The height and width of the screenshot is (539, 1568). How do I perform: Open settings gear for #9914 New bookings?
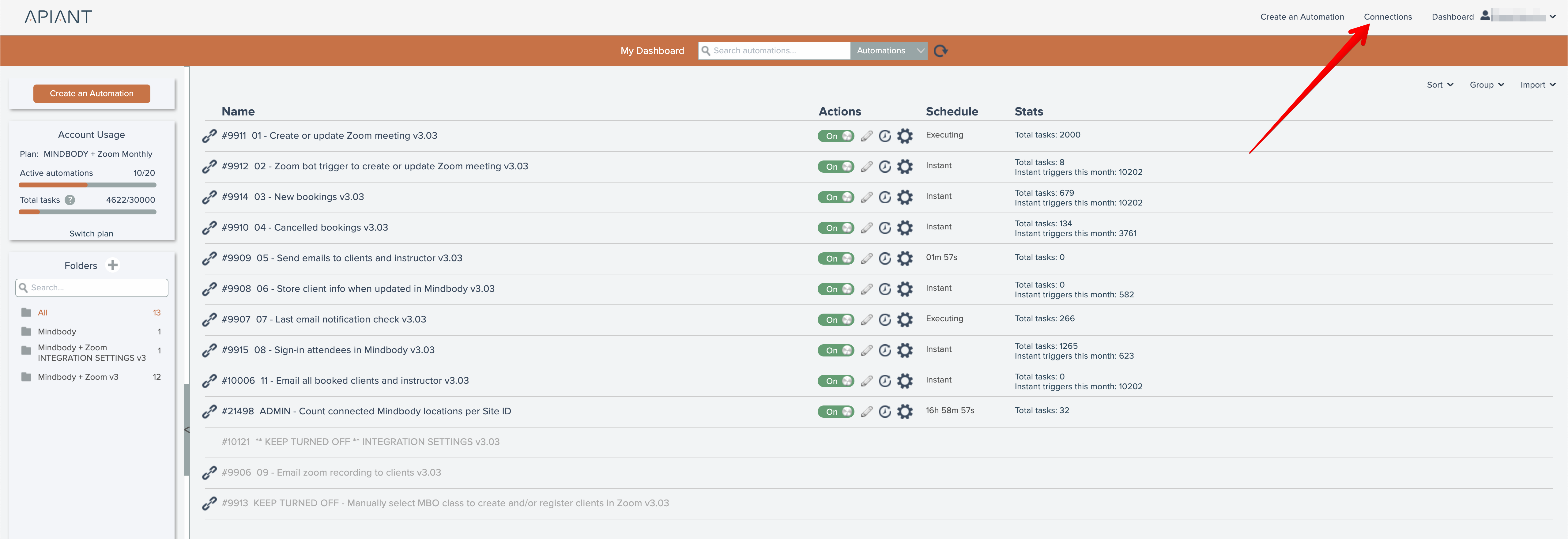[x=905, y=197]
